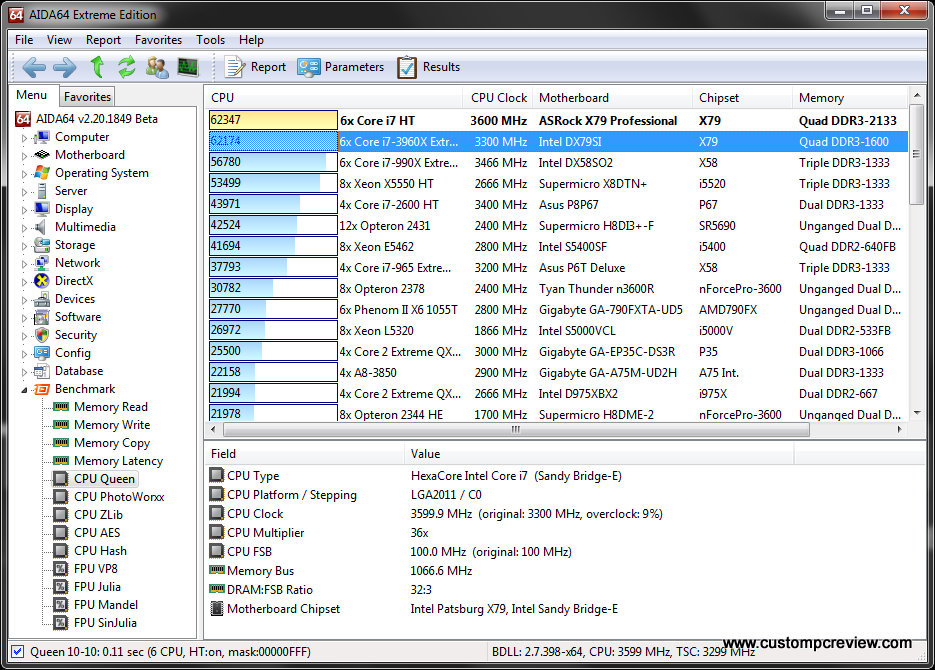This screenshot has height=670, width=935.
Task: Expand the Network tree node
Action: 24,264
